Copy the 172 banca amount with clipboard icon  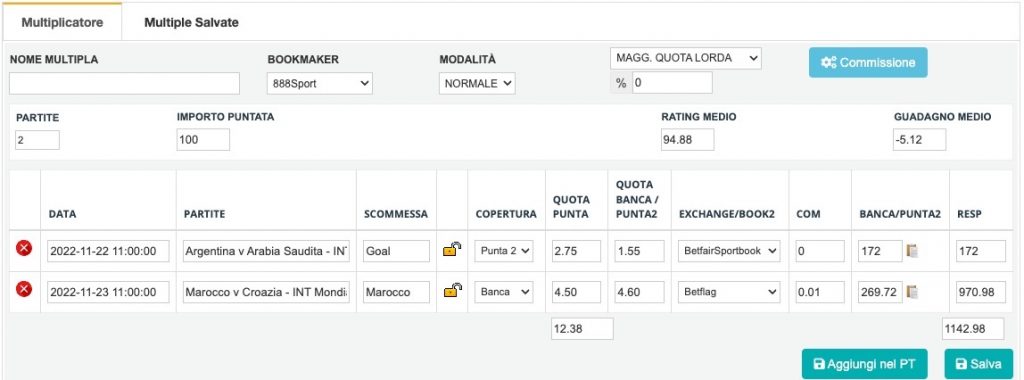tap(913, 251)
